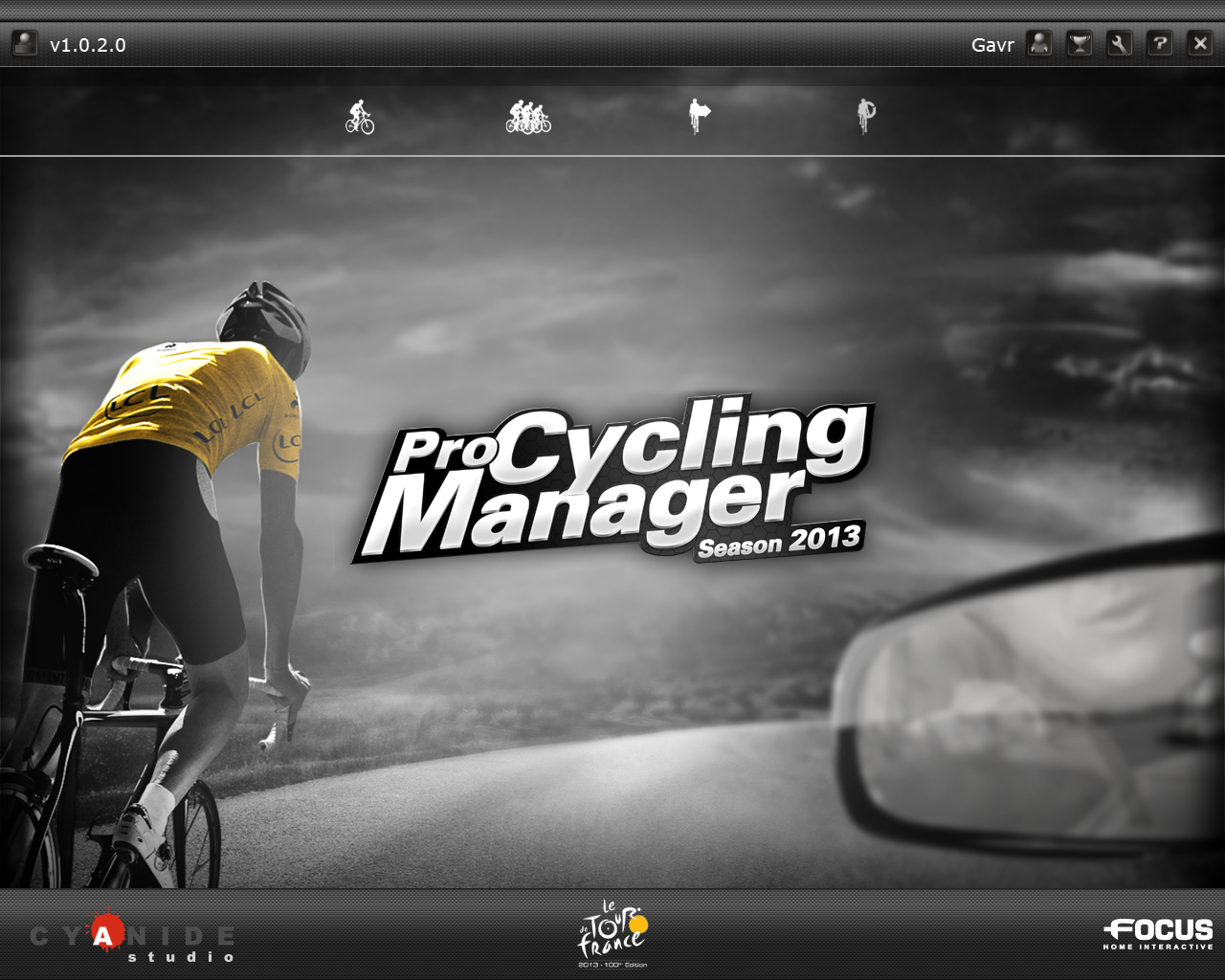This screenshot has height=980, width=1225.
Task: Open the trophy achievements icon
Action: (x=1080, y=43)
